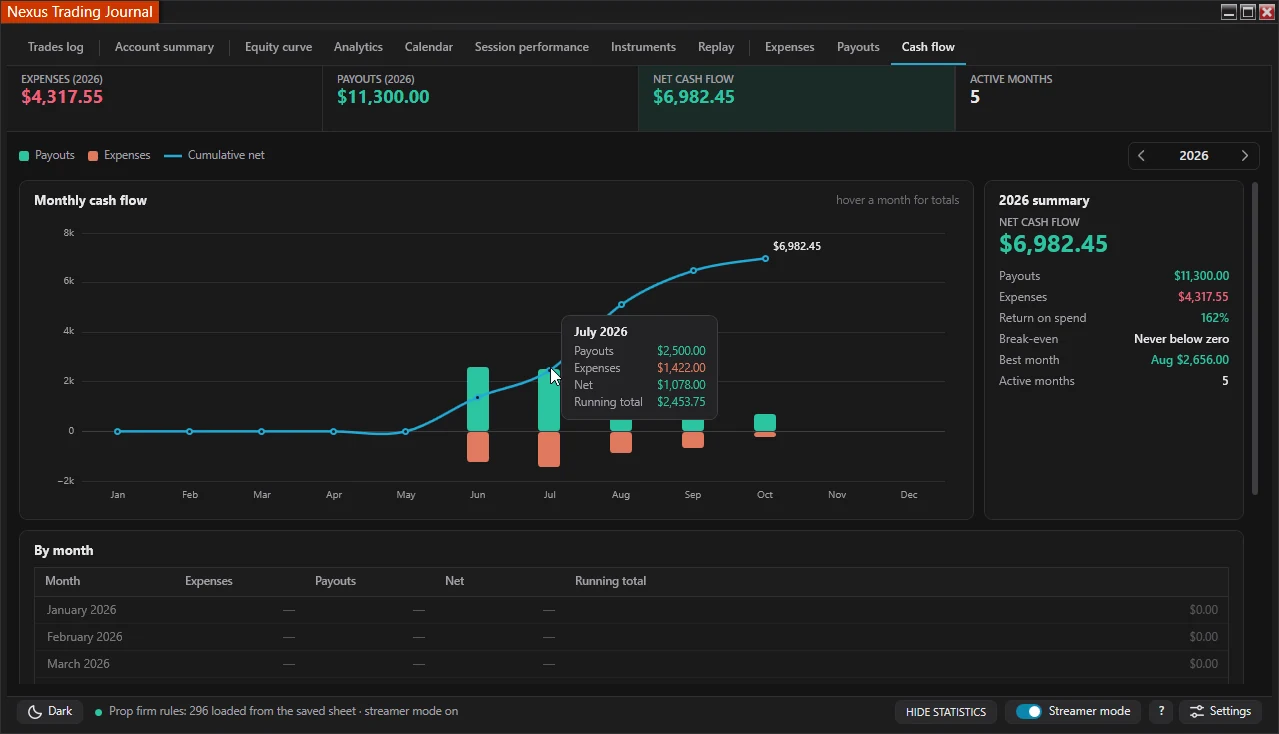Click the HIDE STATISTICS button
Viewport: 1279px width, 734px height.
(x=945, y=712)
